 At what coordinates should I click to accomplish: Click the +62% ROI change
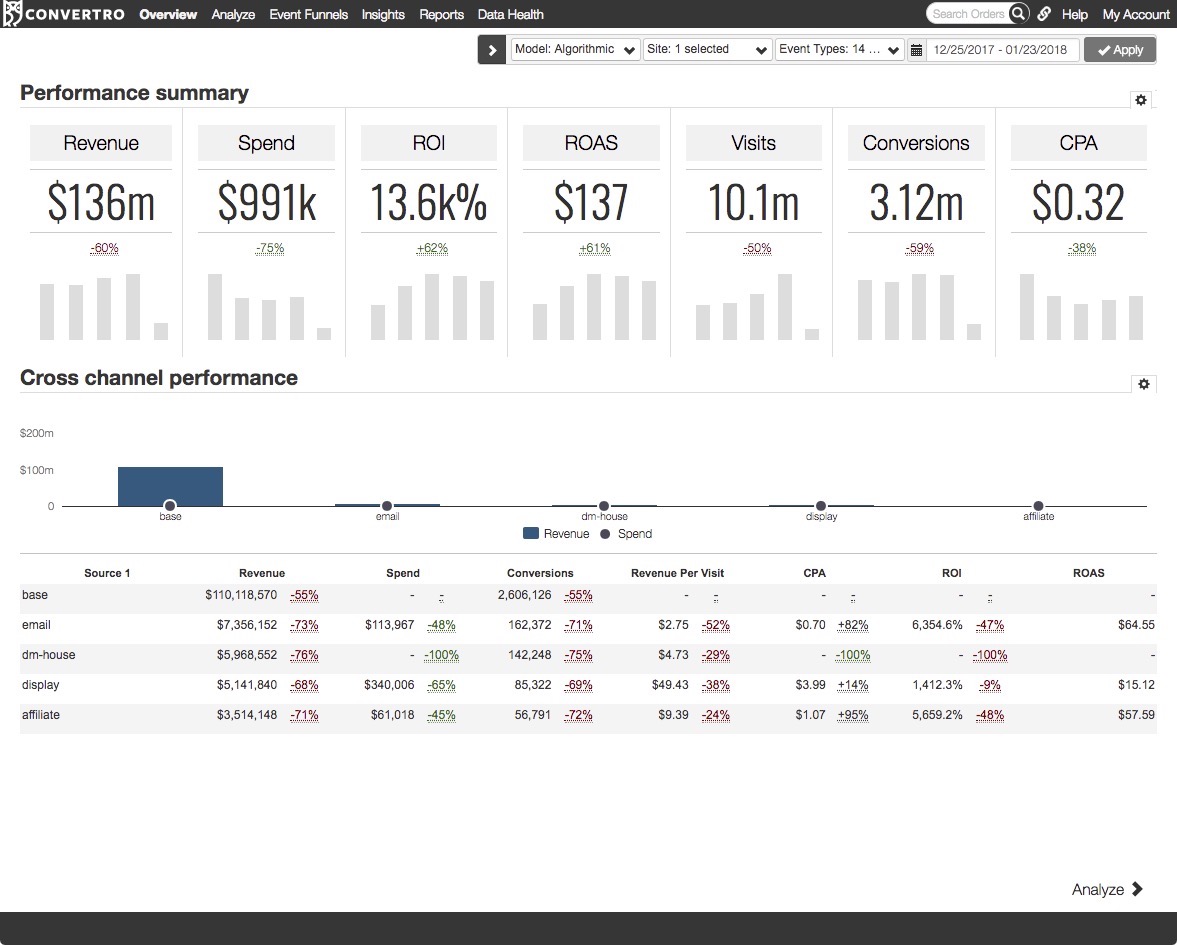coord(432,248)
